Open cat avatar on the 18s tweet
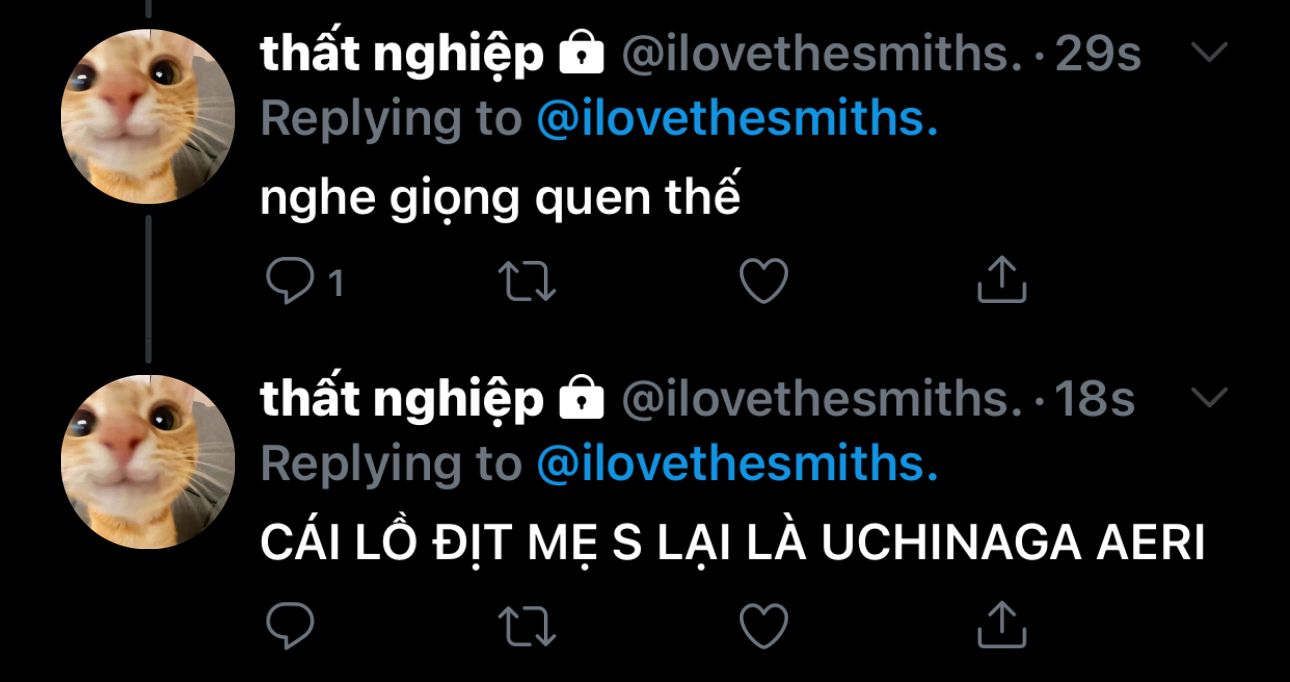Image resolution: width=1290 pixels, height=682 pixels. (x=148, y=462)
